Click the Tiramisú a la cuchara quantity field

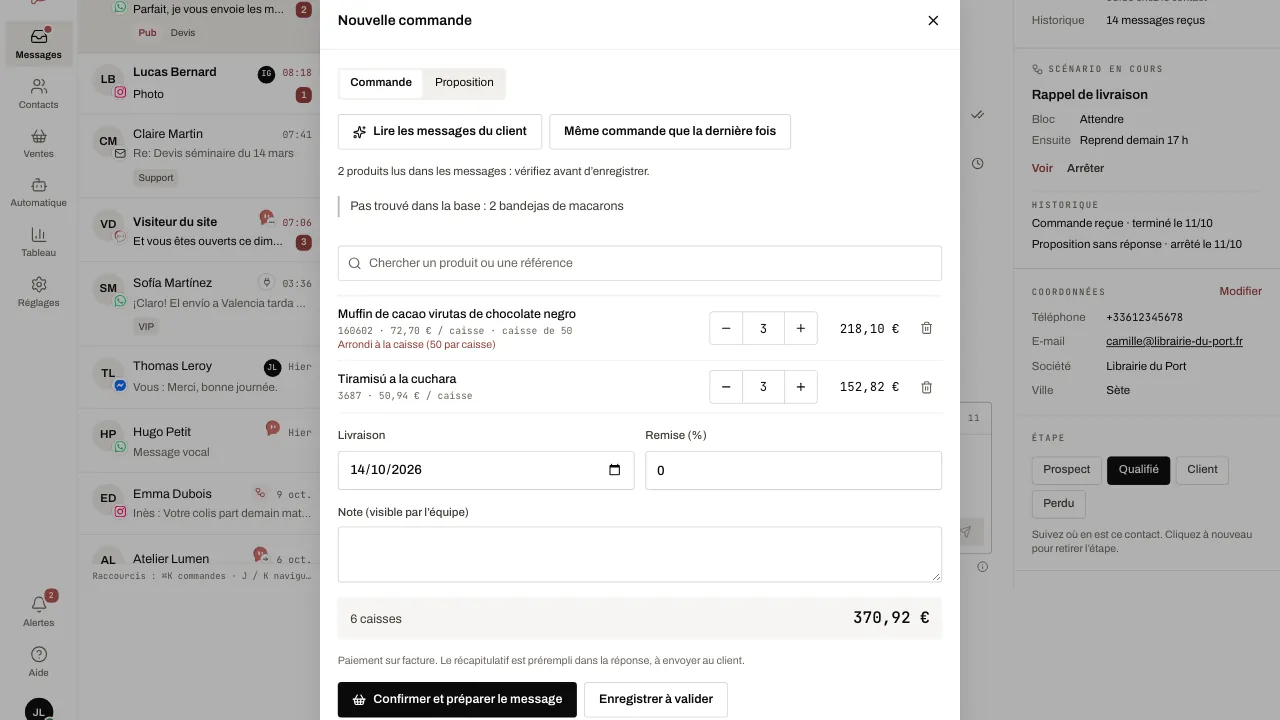click(764, 387)
